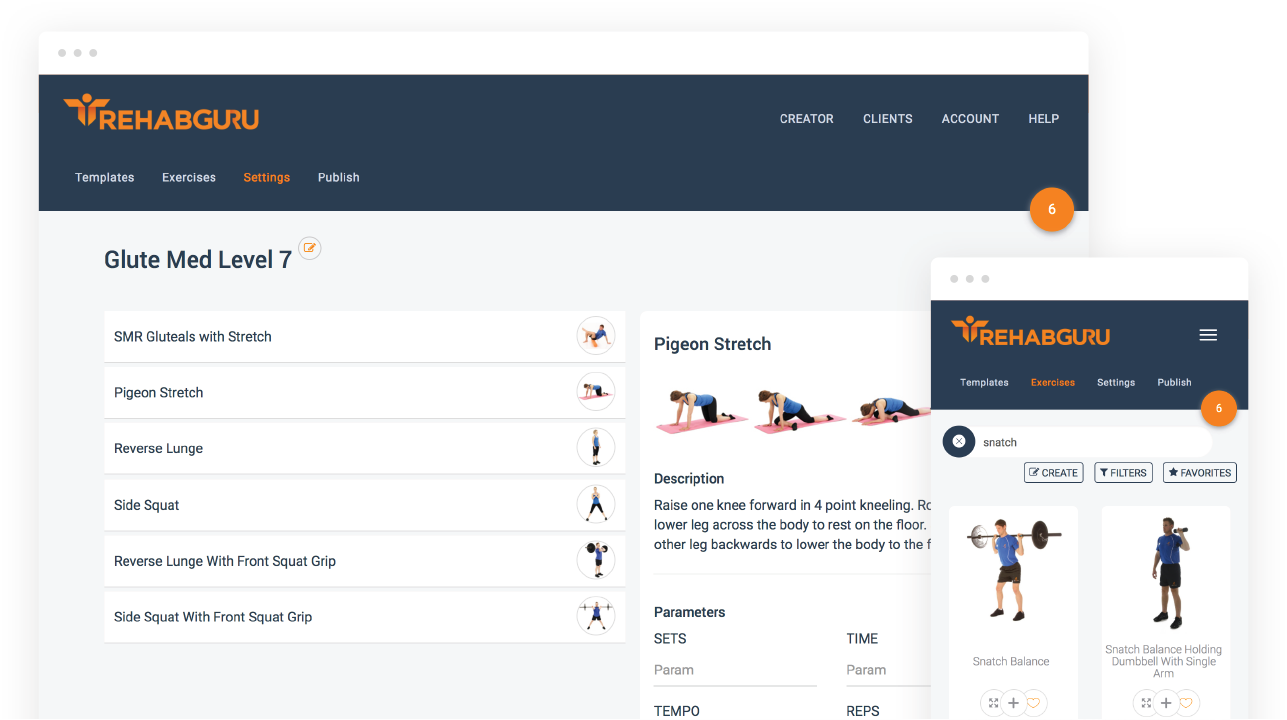This screenshot has height=720, width=1287.
Task: Clear the snatch search using the X icon
Action: 958,441
